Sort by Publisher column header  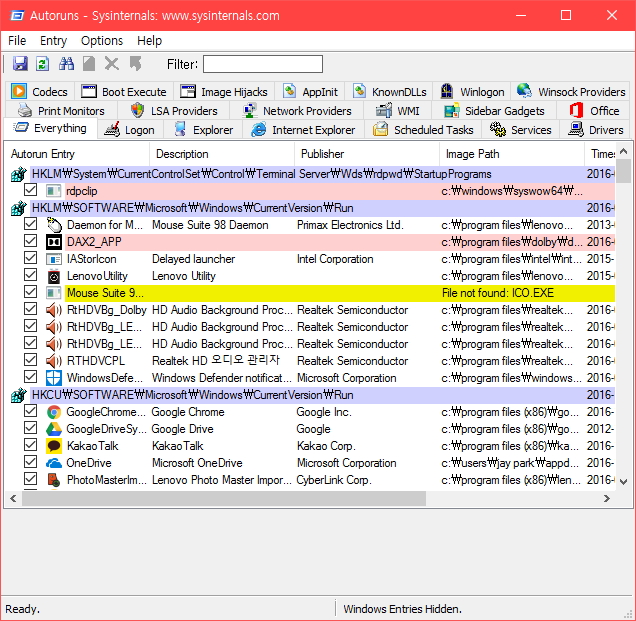point(367,154)
